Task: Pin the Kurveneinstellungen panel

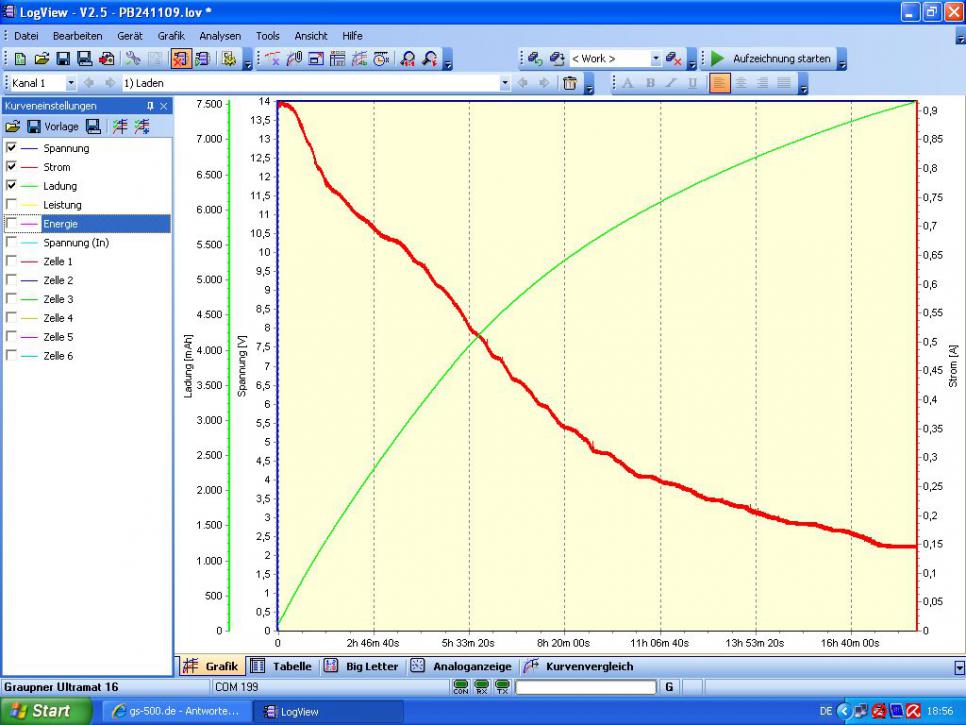Action: tap(150, 105)
